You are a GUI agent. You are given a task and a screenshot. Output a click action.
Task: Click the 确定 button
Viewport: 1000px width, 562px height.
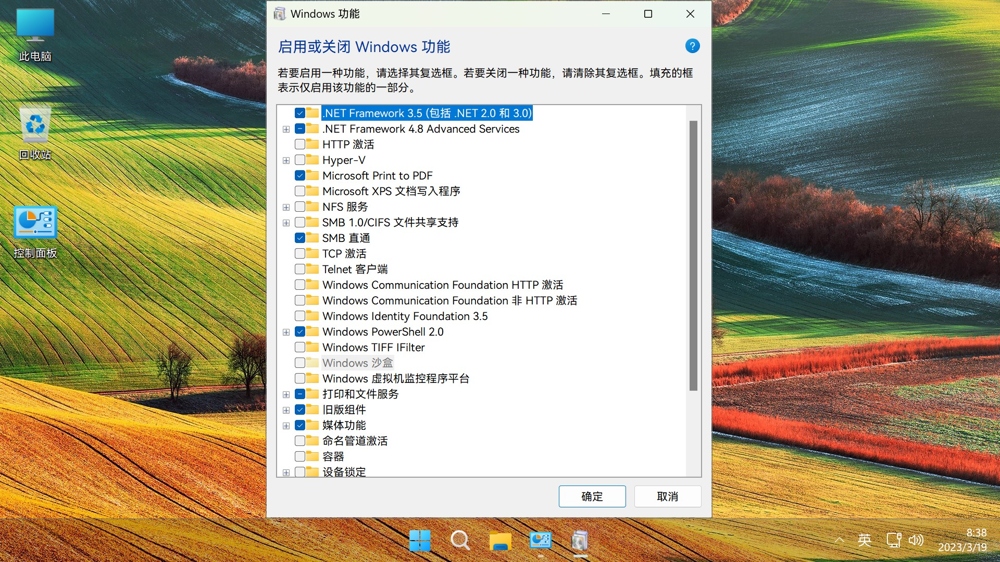pos(592,496)
